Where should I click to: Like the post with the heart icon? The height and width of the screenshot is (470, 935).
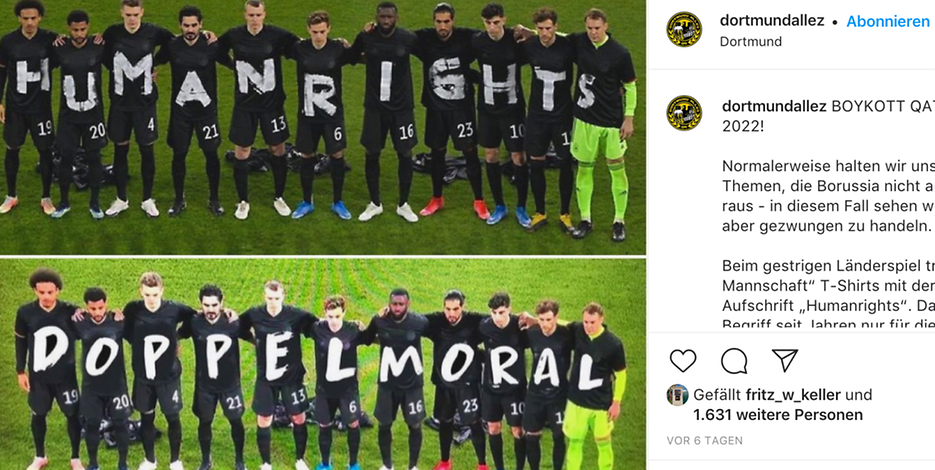683,361
